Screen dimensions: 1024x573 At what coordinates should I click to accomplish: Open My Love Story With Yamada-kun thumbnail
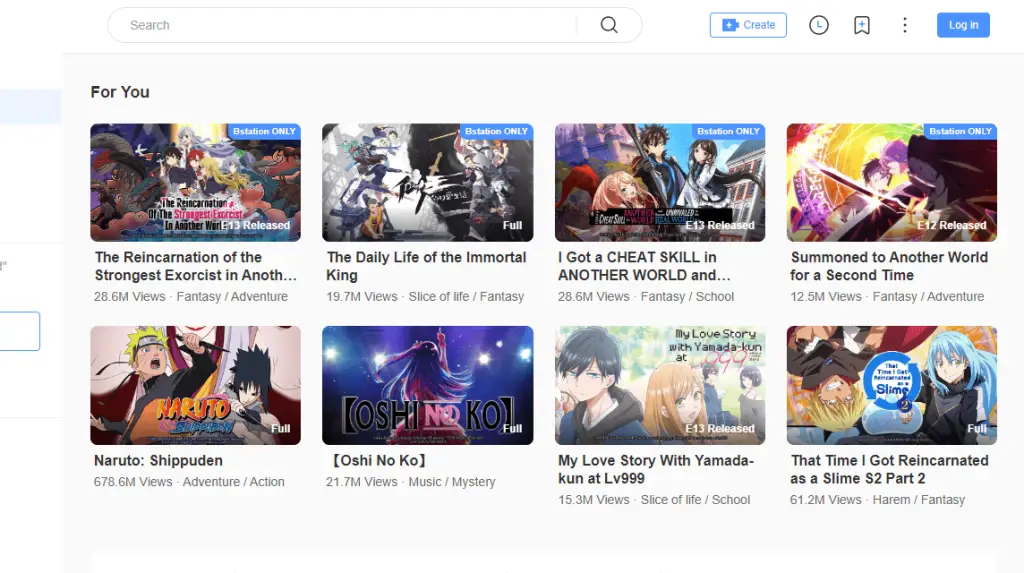[660, 385]
